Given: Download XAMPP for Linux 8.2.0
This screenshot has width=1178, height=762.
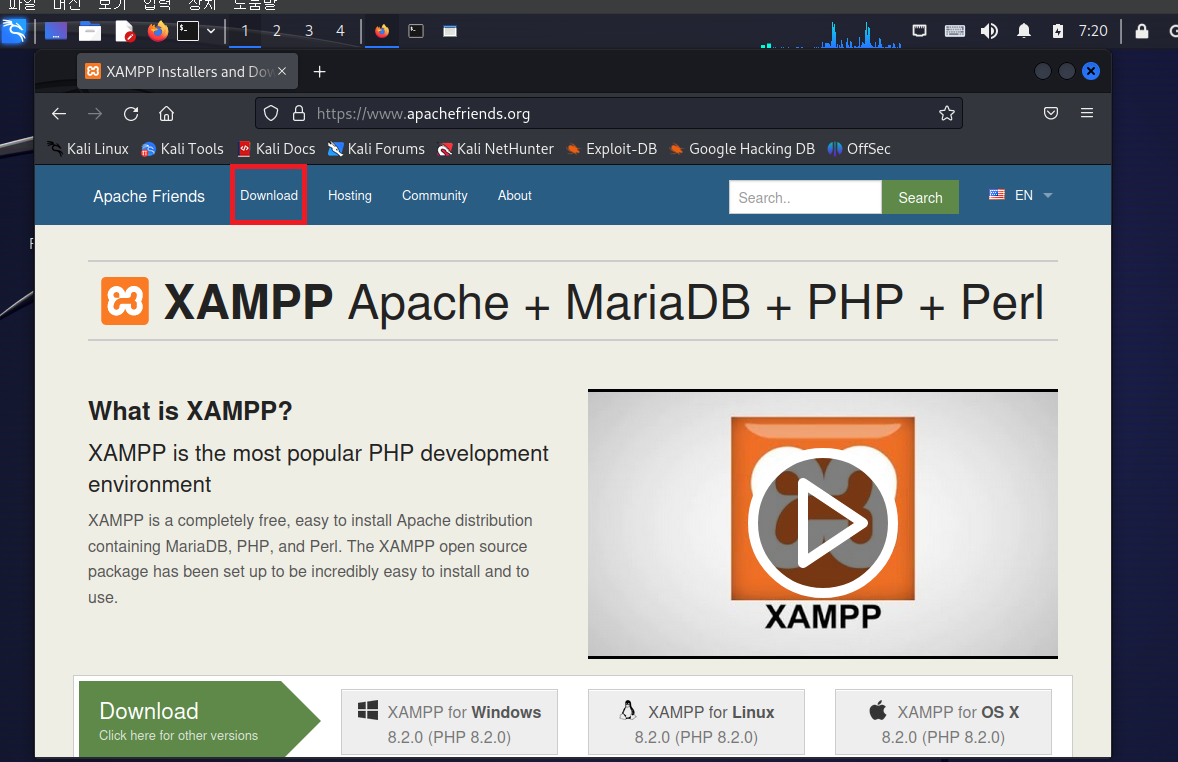Looking at the screenshot, I should click(x=696, y=722).
